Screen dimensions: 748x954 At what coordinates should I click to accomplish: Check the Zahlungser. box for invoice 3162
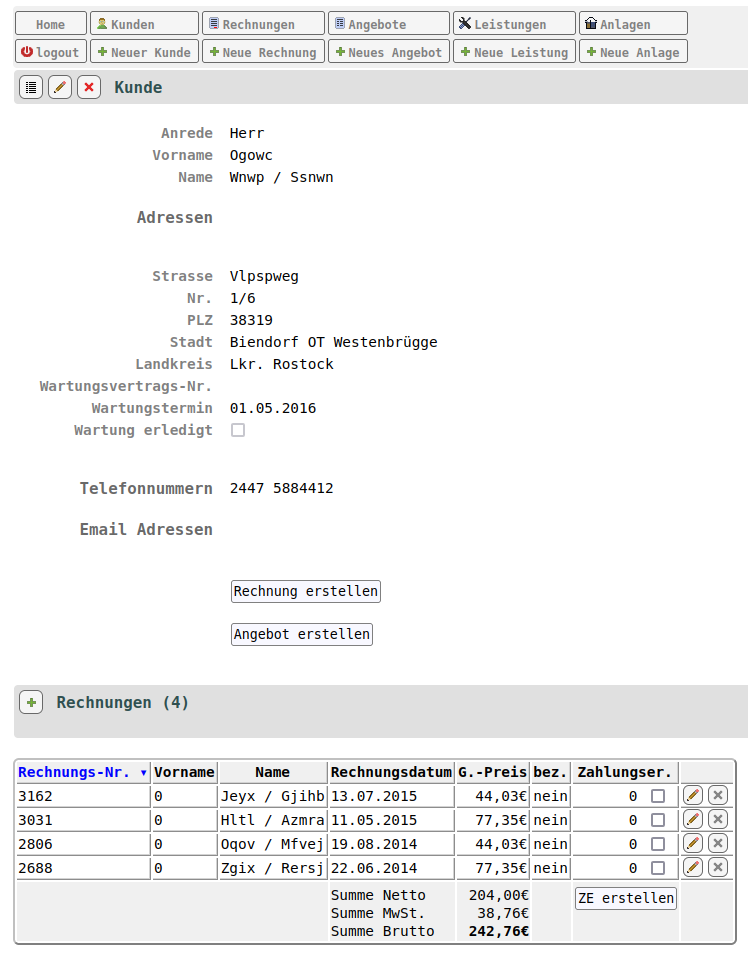[x=658, y=796]
